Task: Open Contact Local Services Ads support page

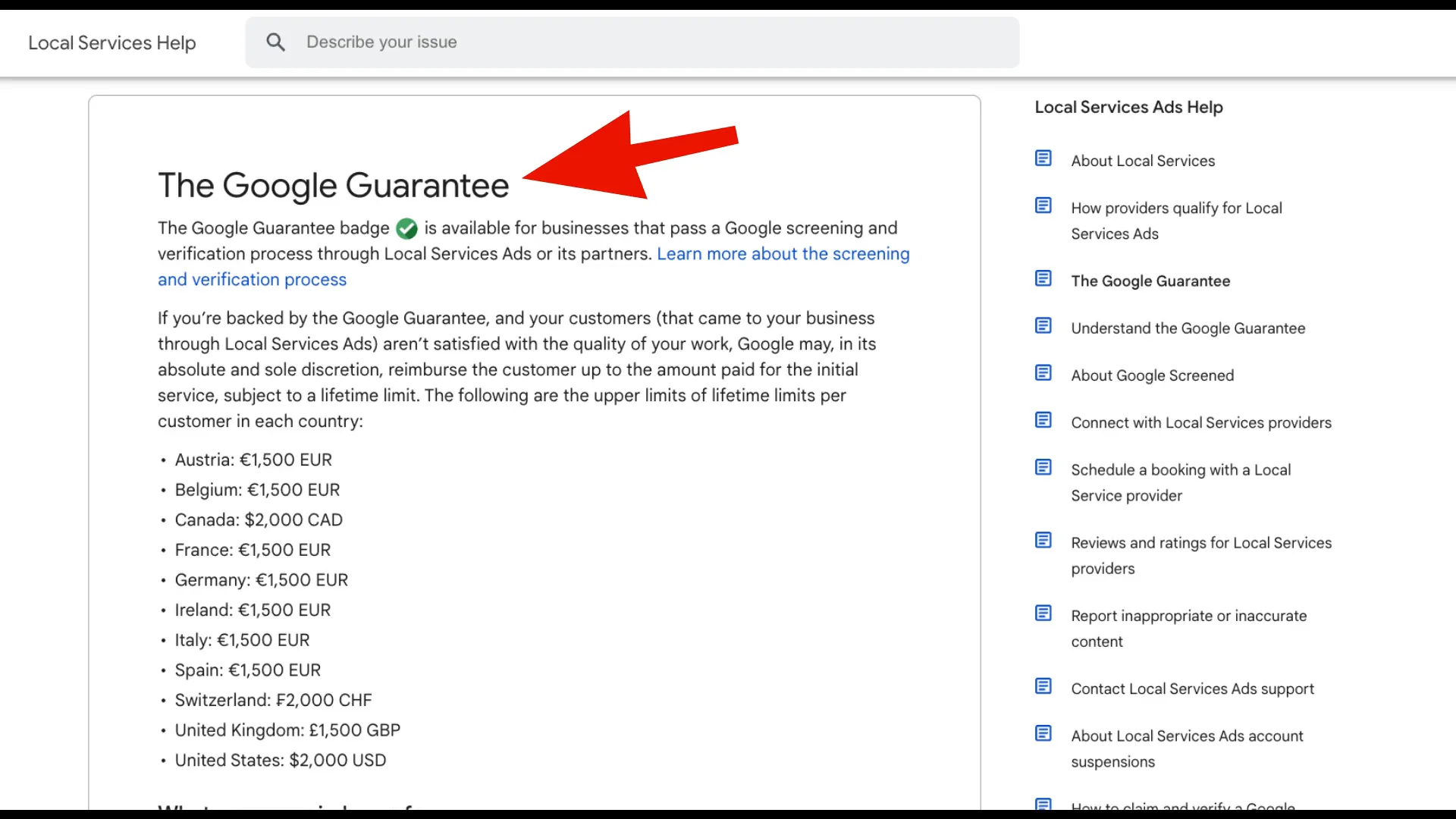Action: pos(1192,689)
